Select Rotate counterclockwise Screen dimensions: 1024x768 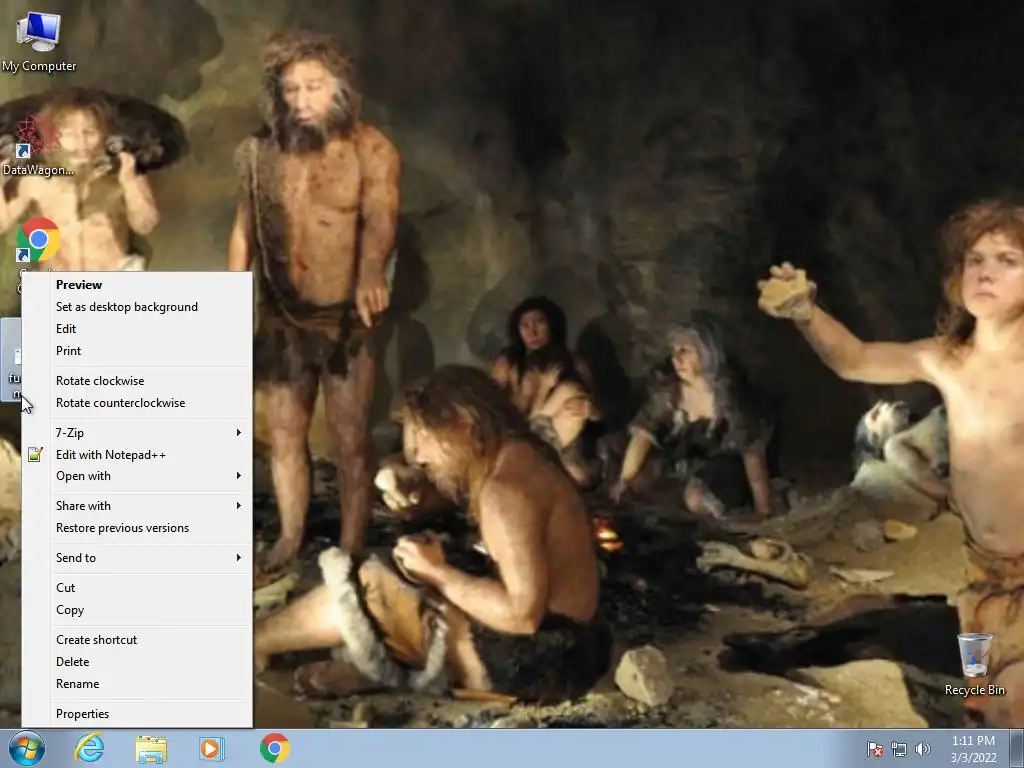click(137, 403)
